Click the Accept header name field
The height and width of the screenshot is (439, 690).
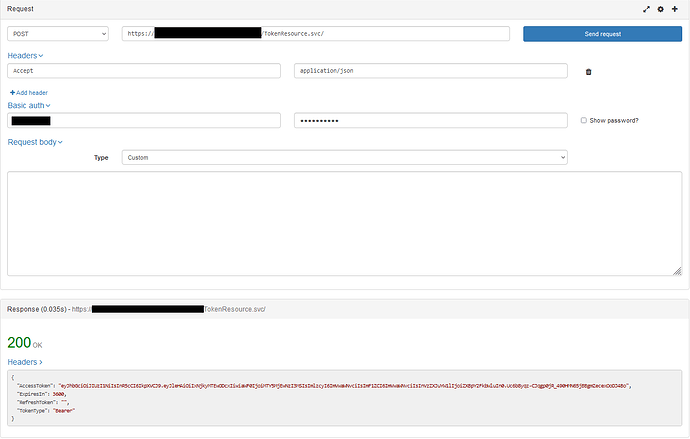tap(144, 71)
